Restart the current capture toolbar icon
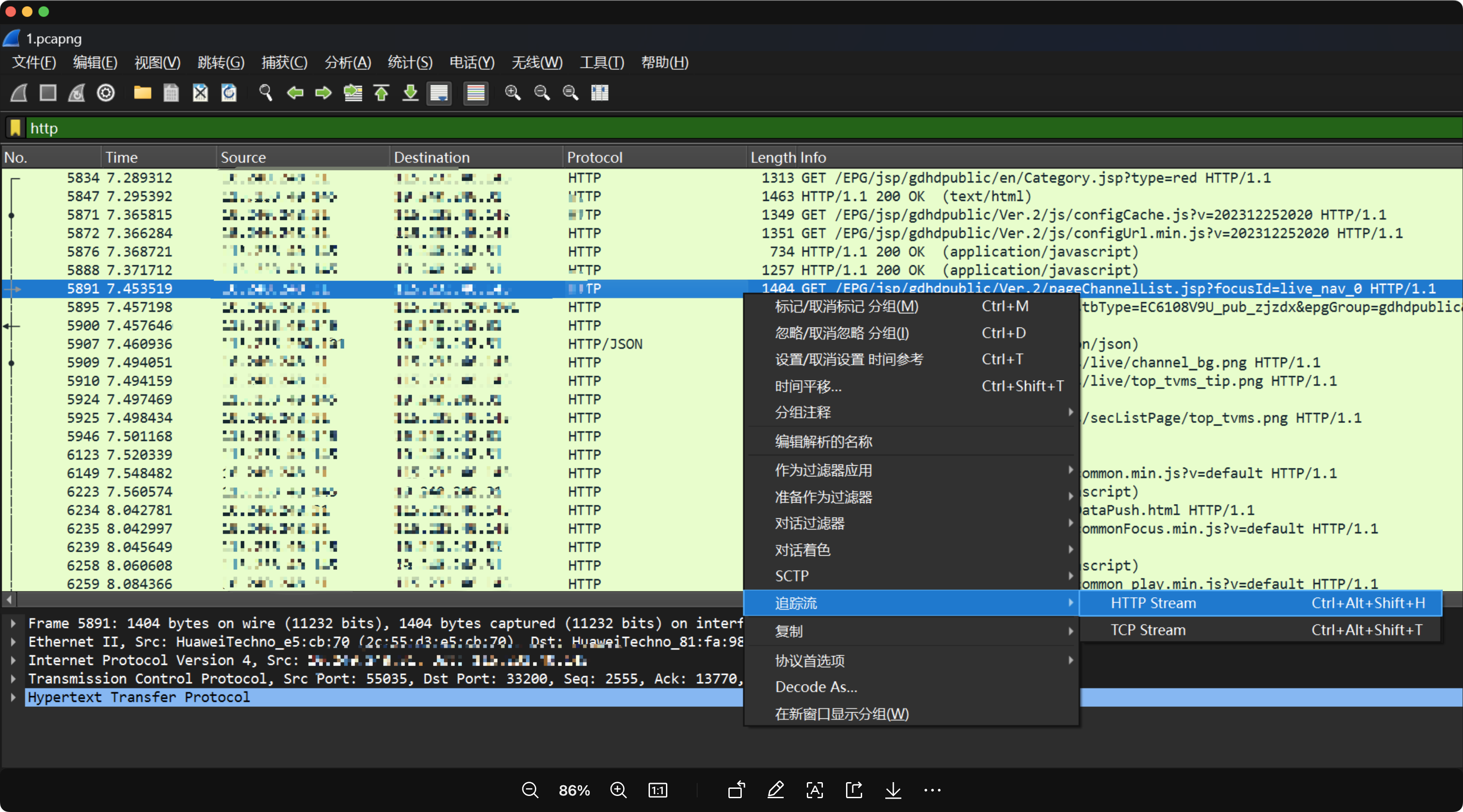The width and height of the screenshot is (1463, 812). (77, 93)
